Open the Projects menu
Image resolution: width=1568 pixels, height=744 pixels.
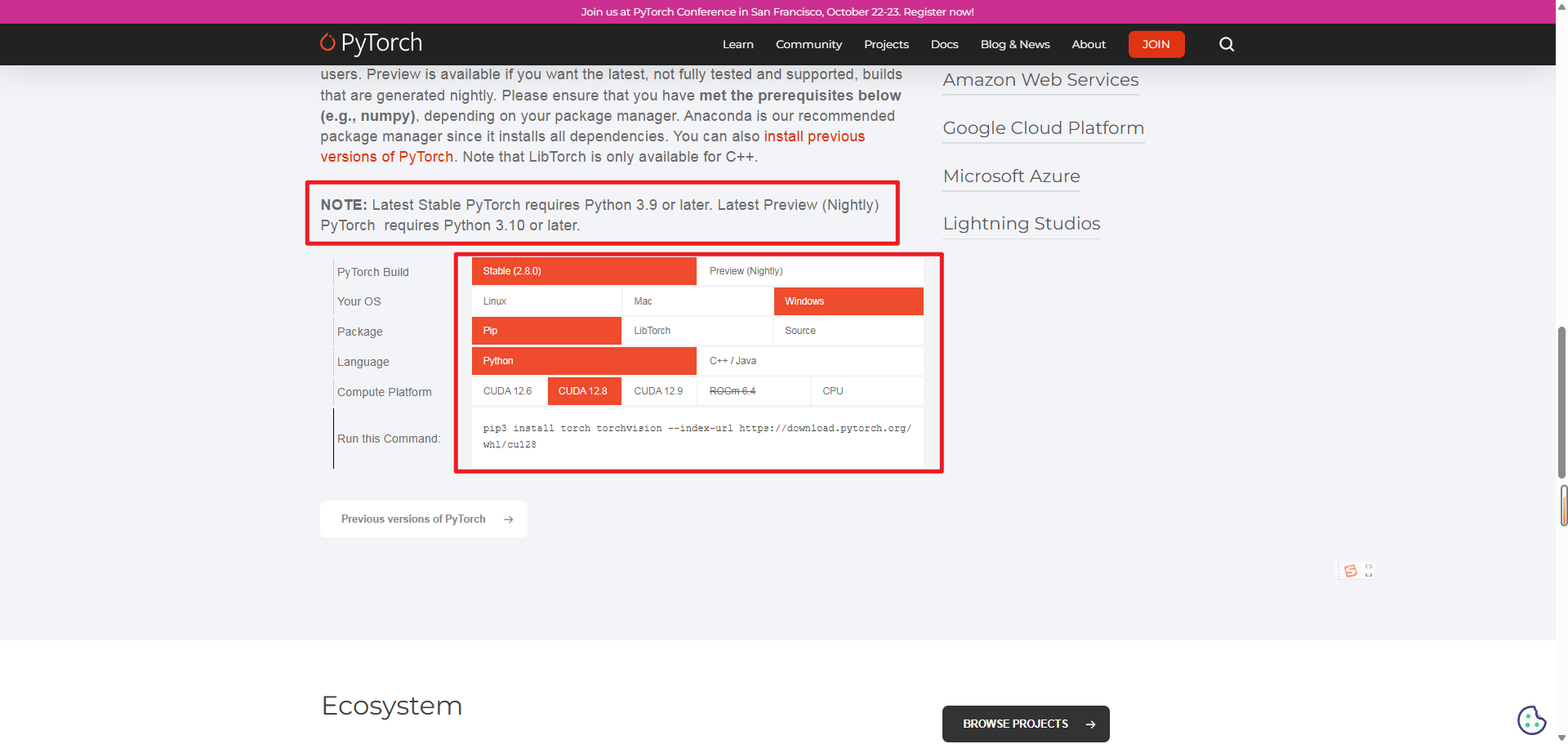tap(886, 44)
